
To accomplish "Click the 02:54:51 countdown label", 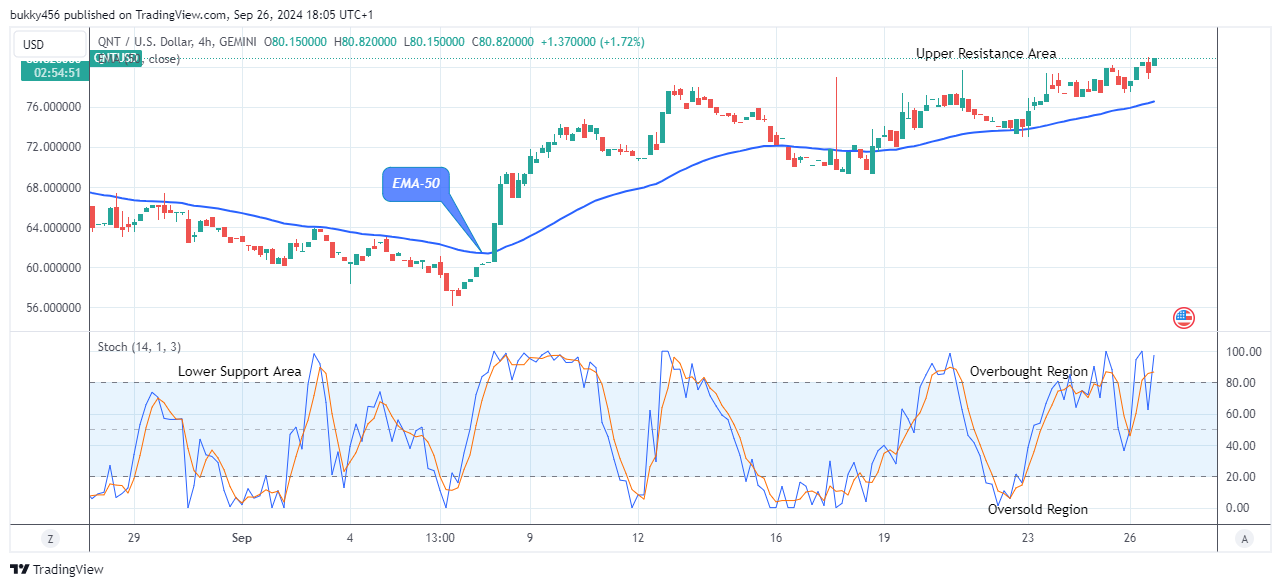I will [x=56, y=73].
